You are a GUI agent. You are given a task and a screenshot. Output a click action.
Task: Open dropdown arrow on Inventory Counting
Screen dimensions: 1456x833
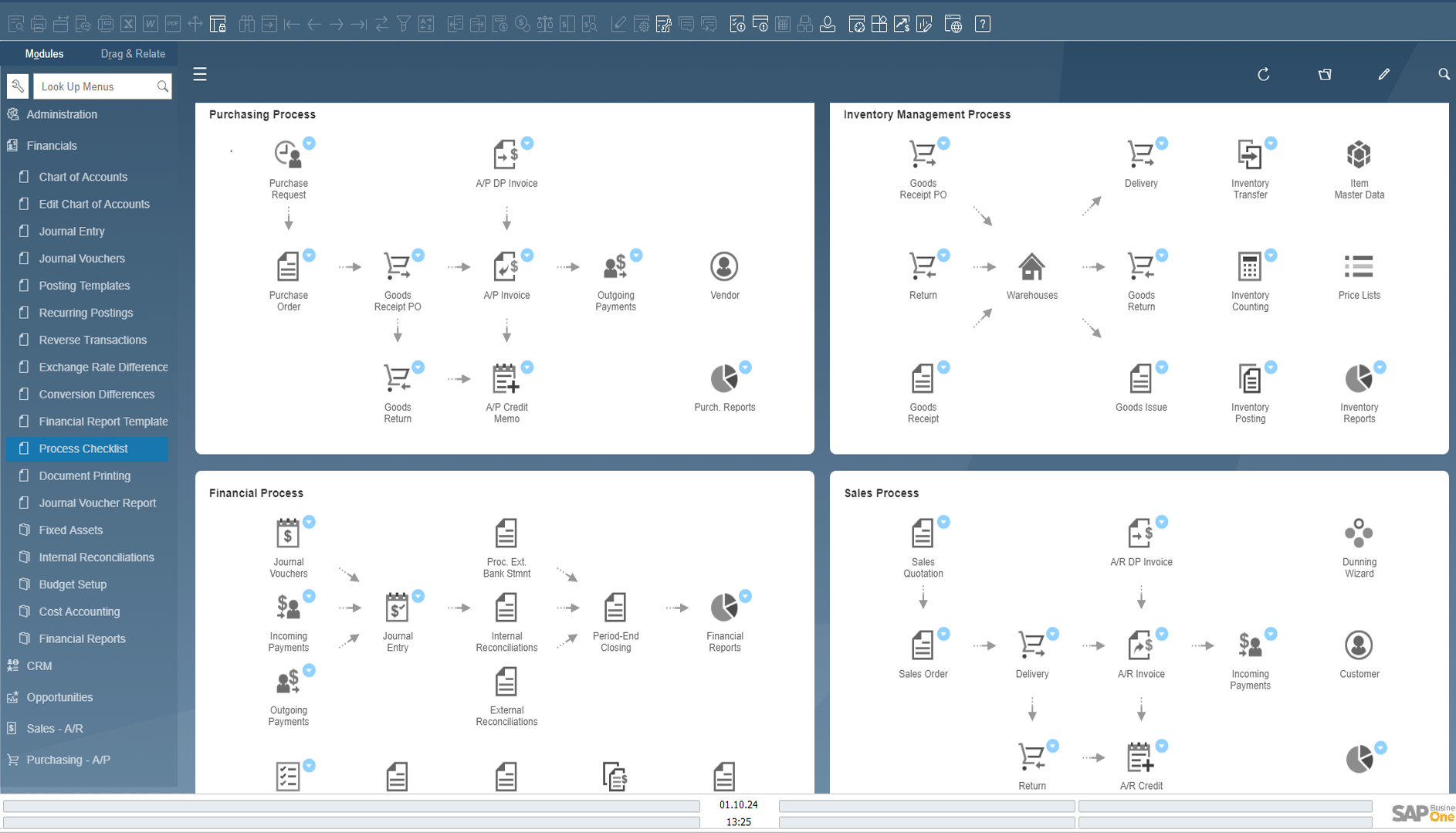click(1271, 256)
